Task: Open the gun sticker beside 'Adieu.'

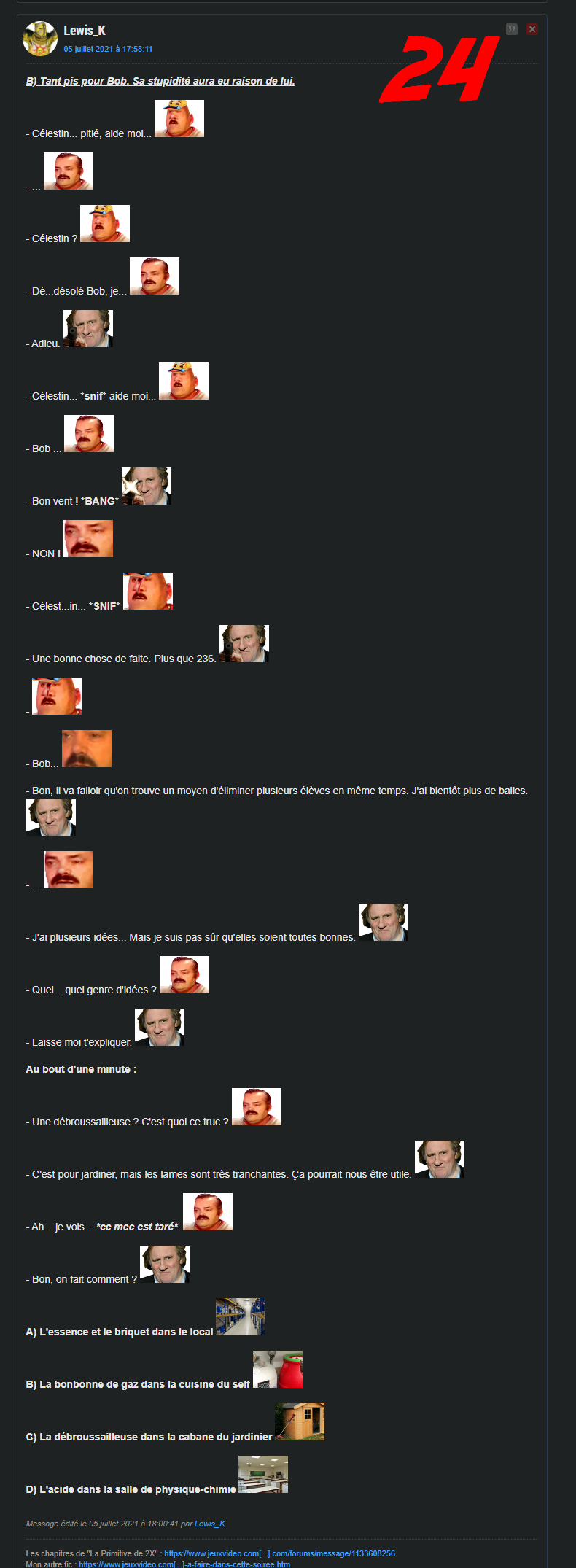Action: (x=88, y=329)
